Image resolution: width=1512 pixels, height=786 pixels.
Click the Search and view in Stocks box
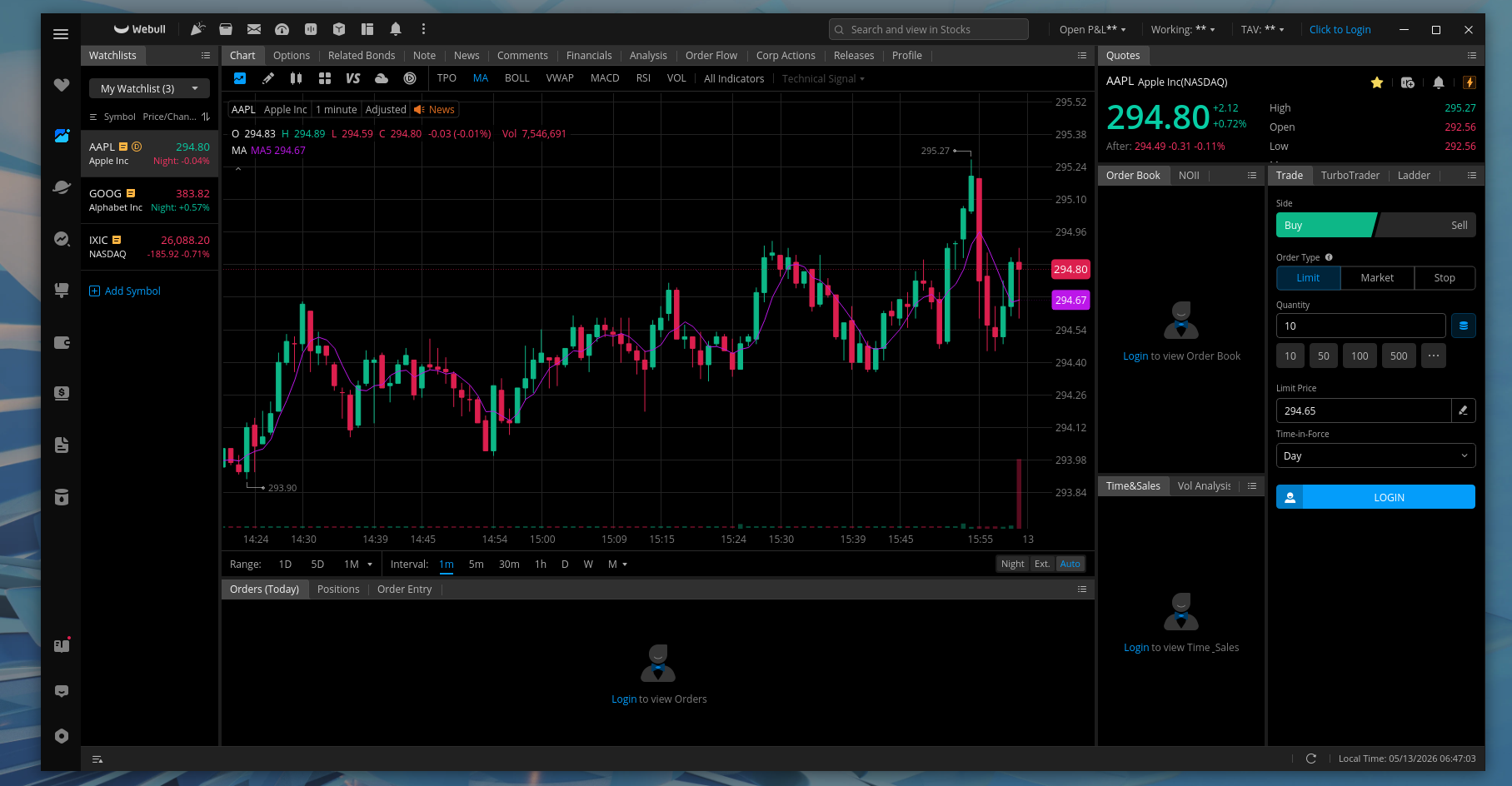point(929,29)
